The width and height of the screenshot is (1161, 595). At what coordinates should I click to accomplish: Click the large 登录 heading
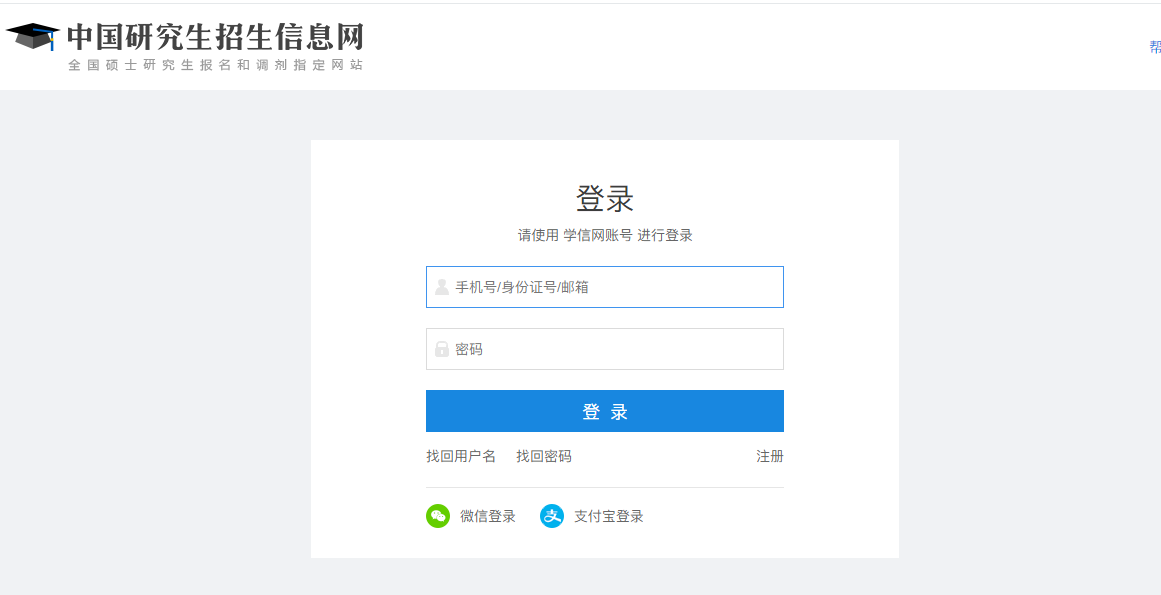(605, 199)
